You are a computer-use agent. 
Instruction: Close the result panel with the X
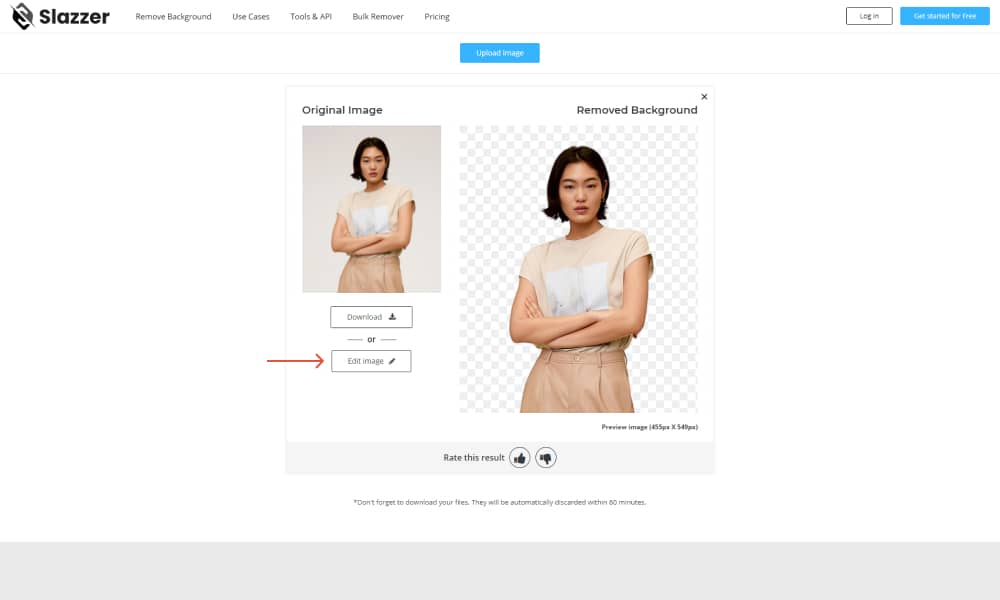[704, 97]
